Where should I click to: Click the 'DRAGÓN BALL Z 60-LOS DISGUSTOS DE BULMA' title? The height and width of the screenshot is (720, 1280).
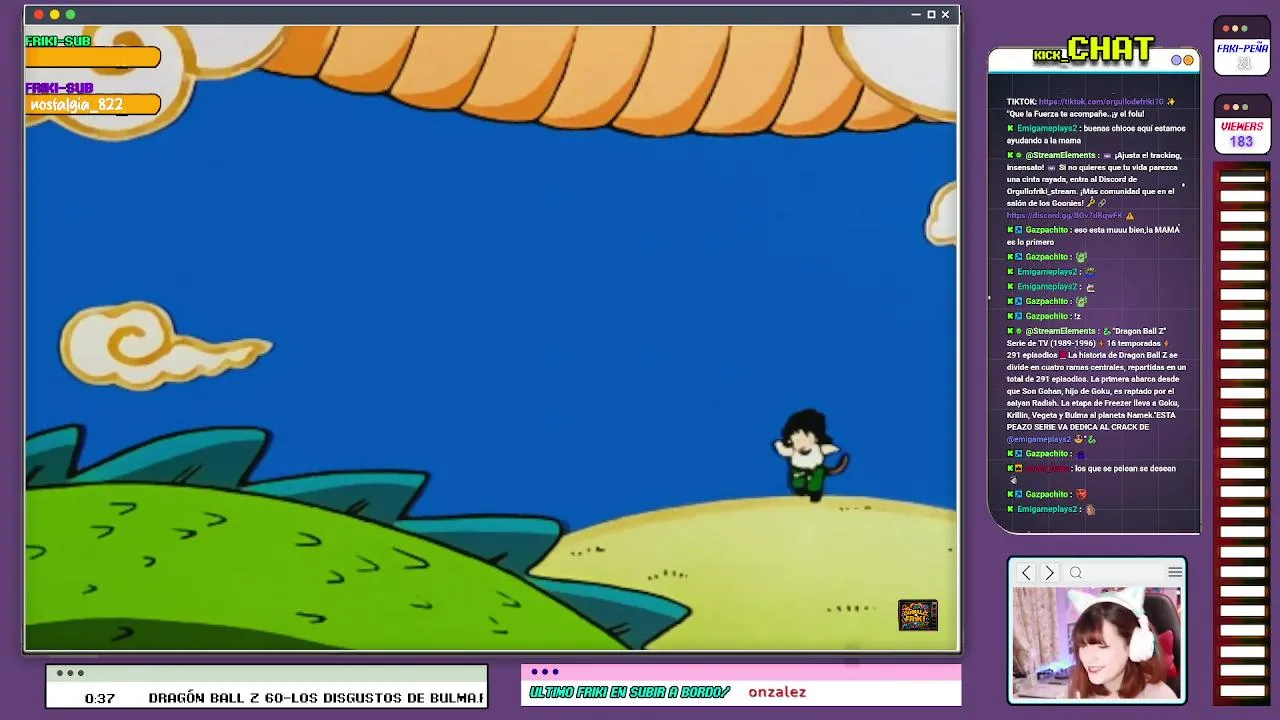tap(316, 698)
